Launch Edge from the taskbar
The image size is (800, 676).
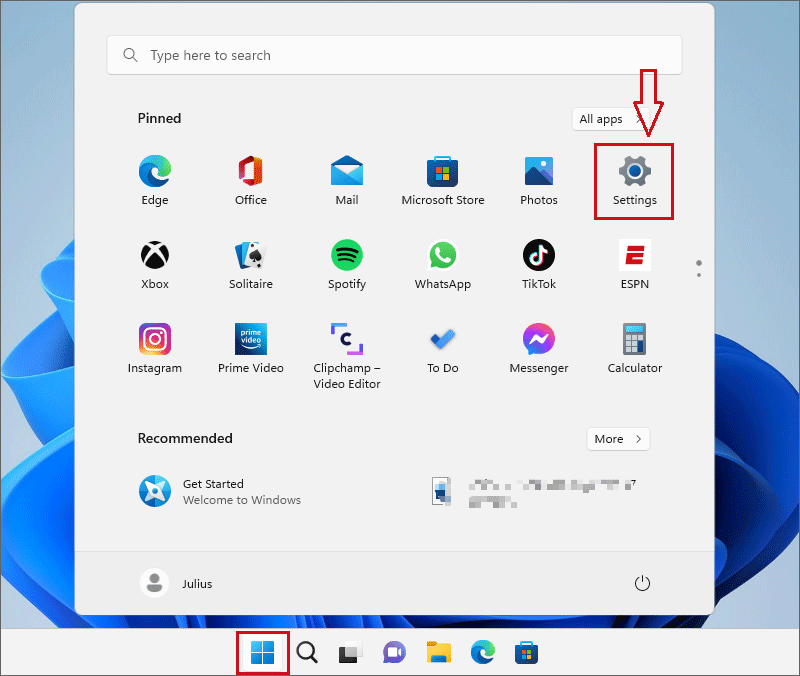click(x=483, y=653)
